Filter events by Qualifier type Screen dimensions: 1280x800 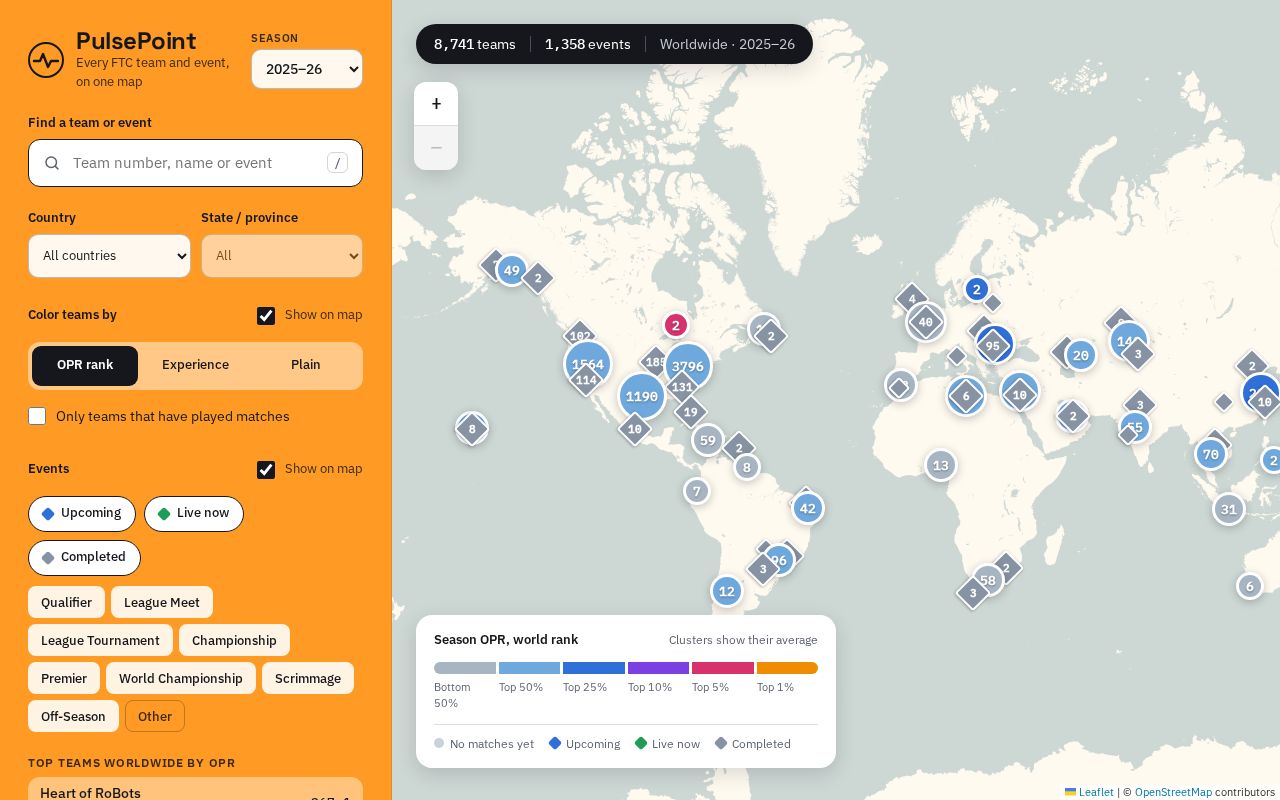click(x=66, y=603)
